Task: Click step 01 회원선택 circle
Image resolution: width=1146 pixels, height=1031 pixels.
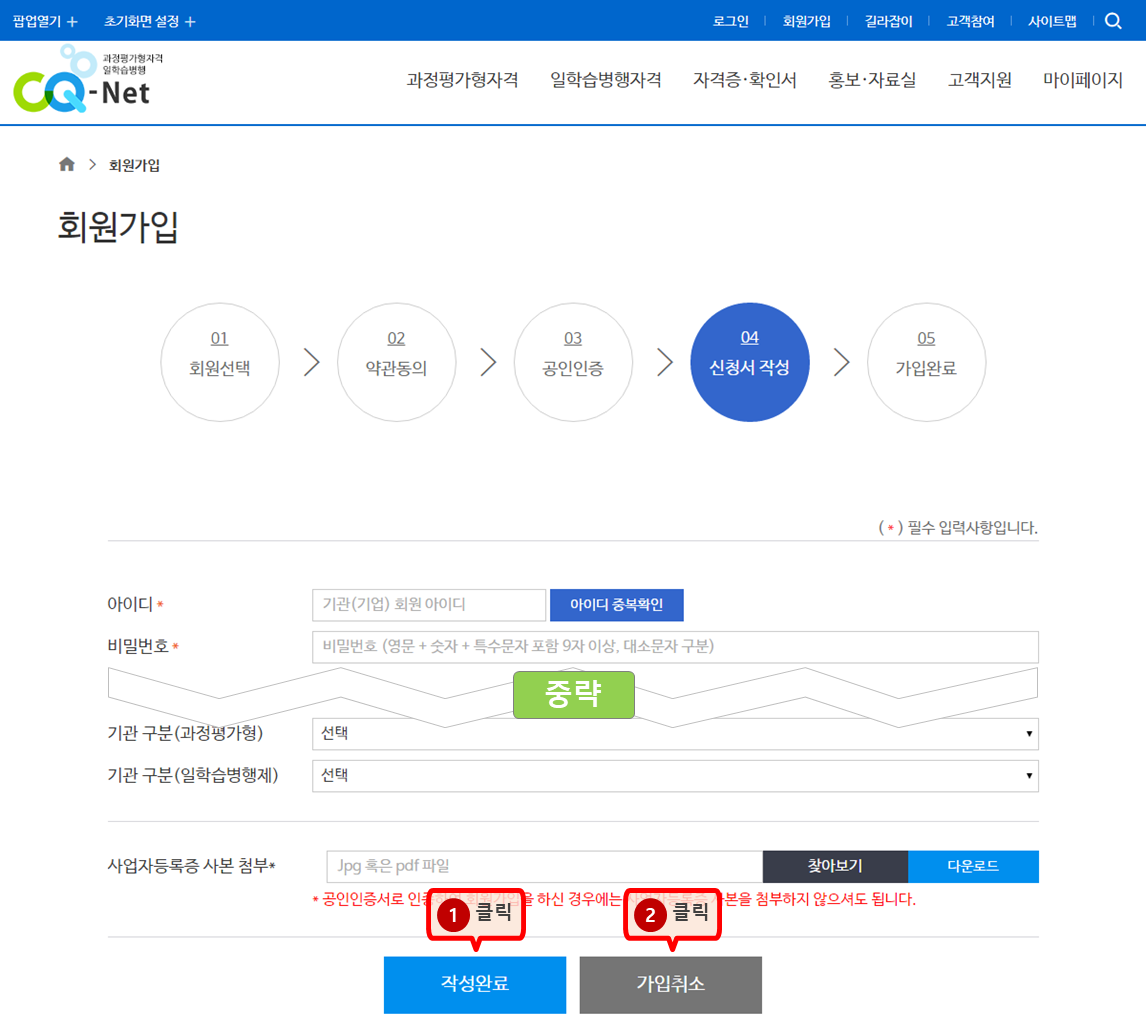Action: click(220, 362)
